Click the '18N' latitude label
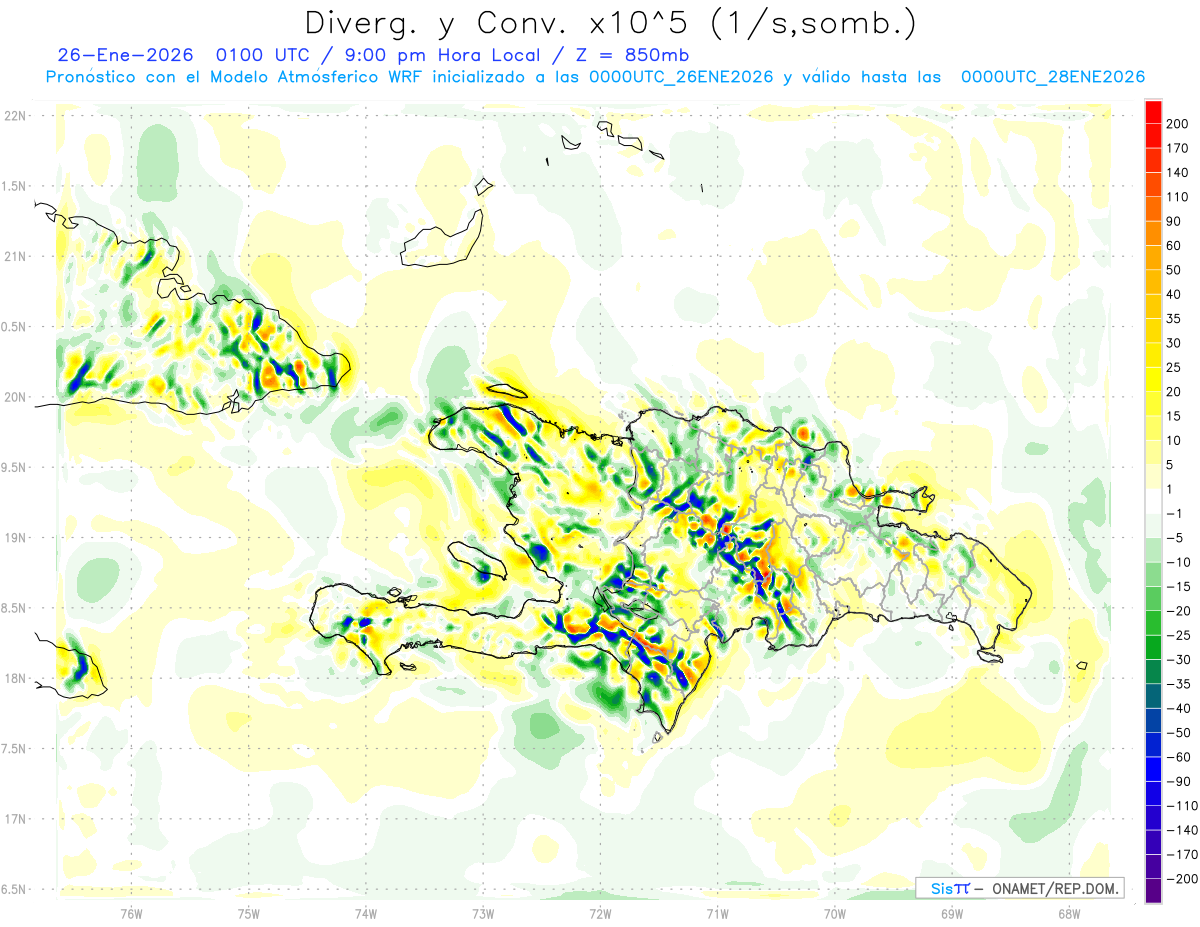Viewport: 1200px width, 927px height. 16,678
